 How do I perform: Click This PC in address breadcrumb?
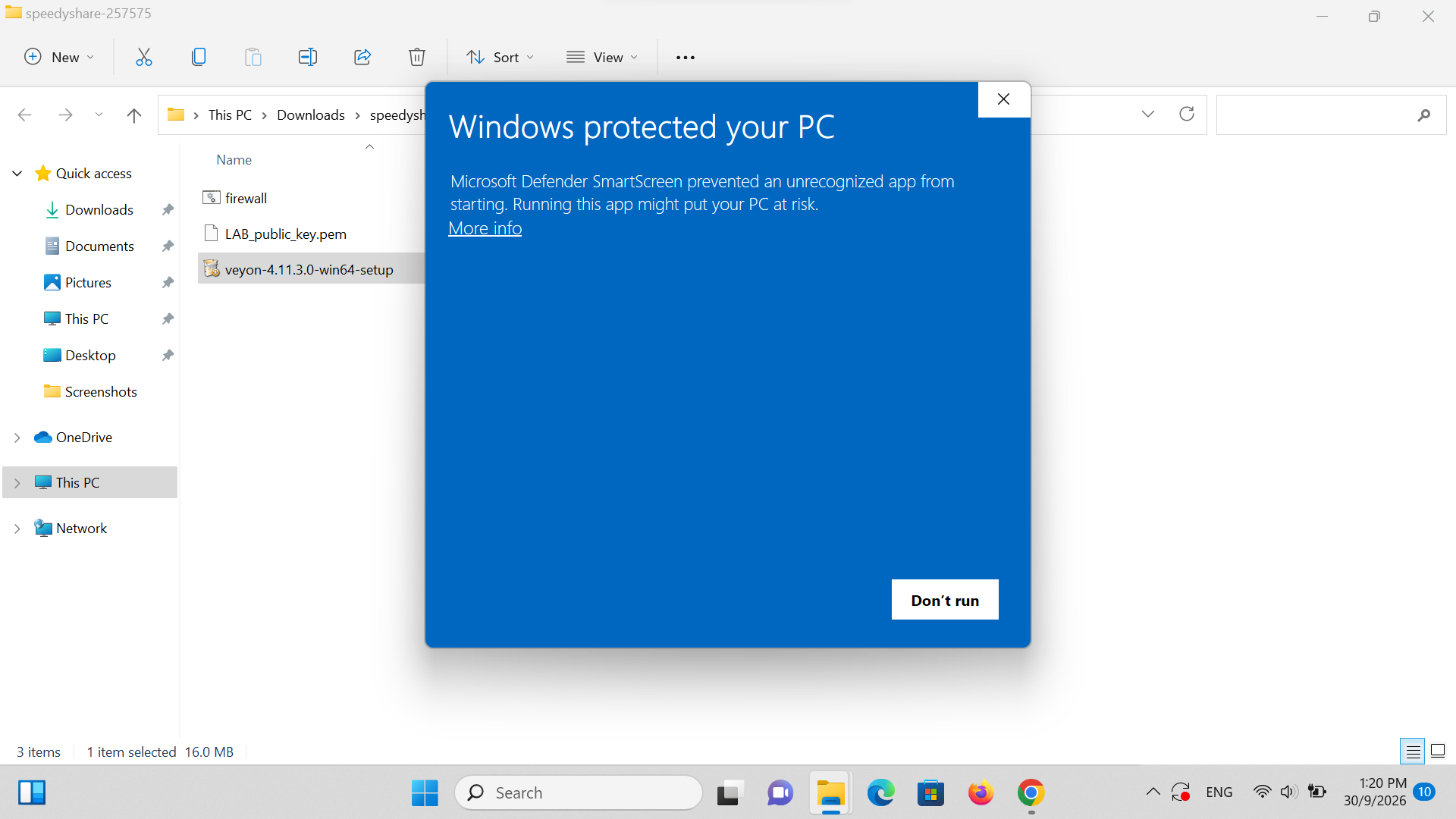coord(230,115)
